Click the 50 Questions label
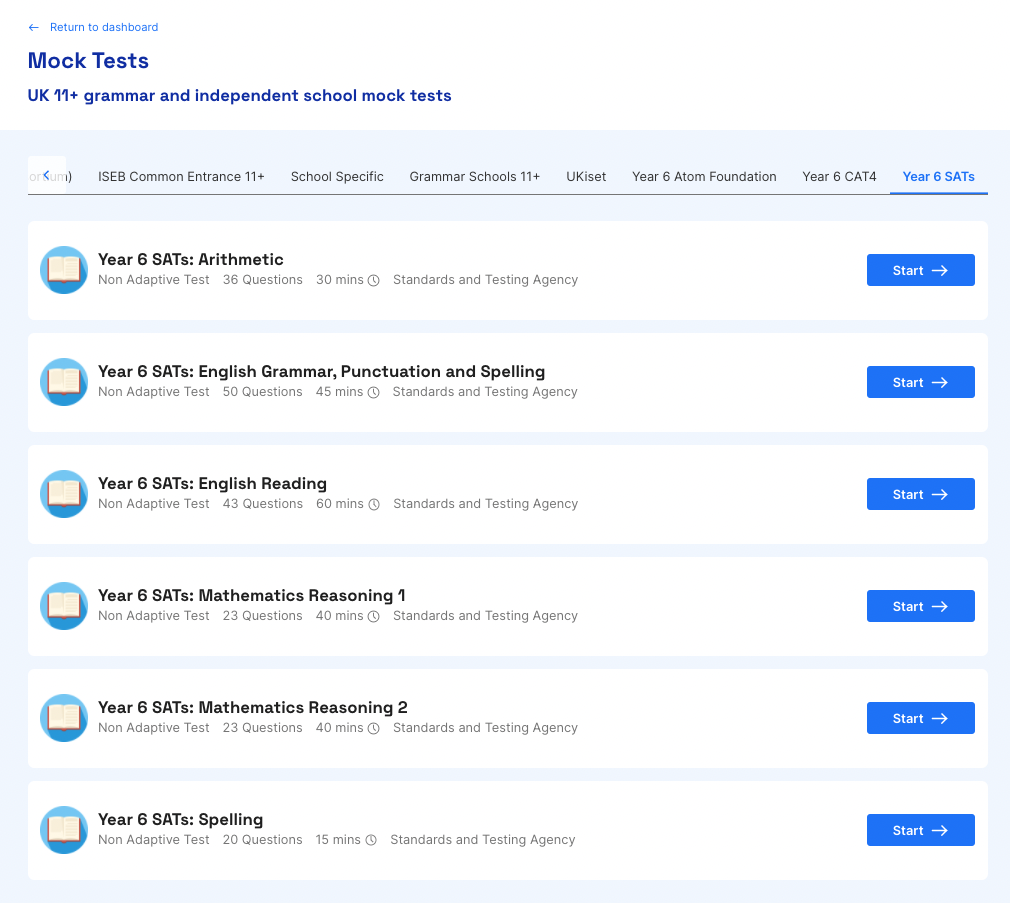This screenshot has height=903, width=1010. coord(263,392)
